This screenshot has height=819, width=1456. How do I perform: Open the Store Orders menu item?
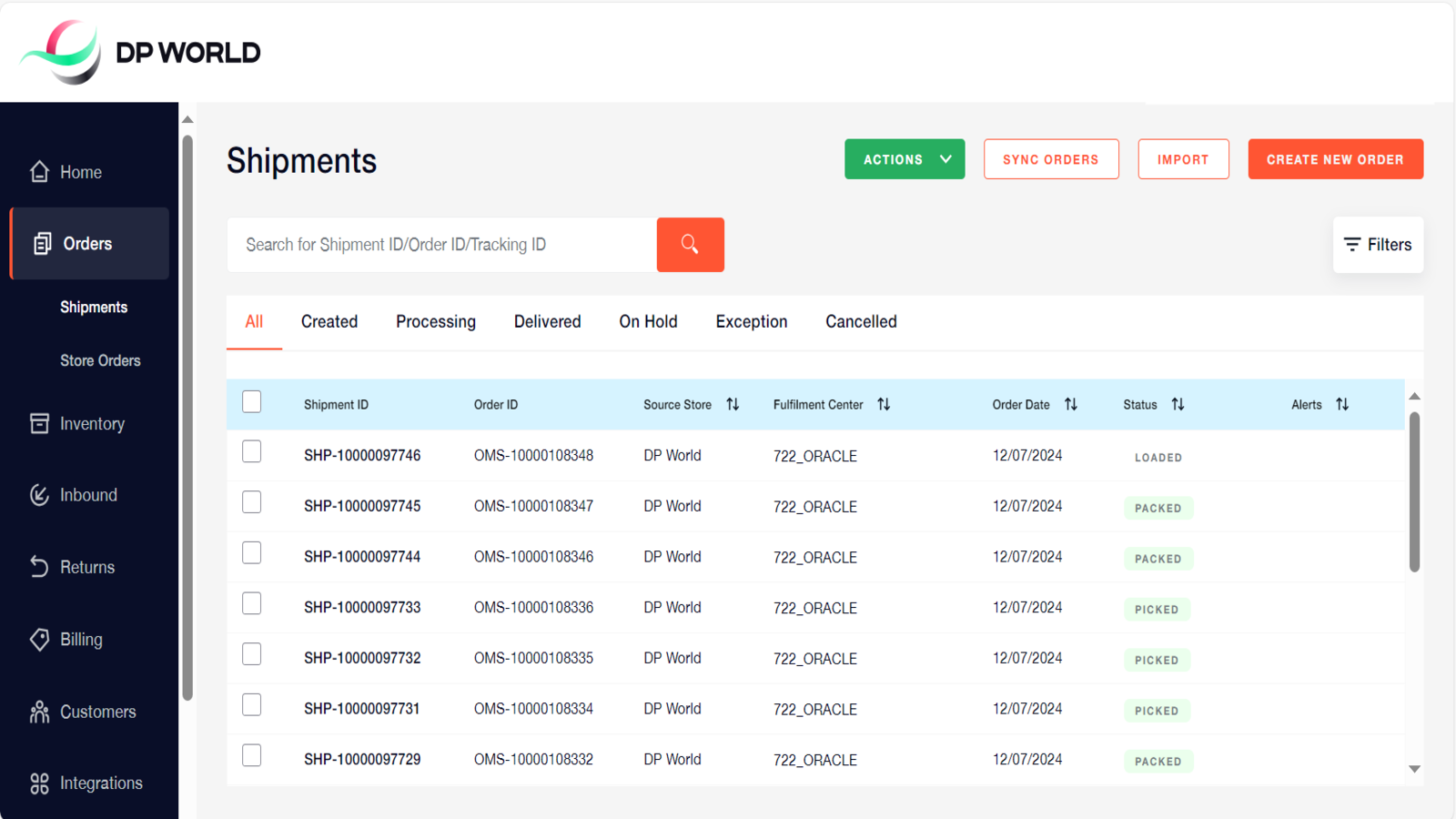tap(100, 360)
